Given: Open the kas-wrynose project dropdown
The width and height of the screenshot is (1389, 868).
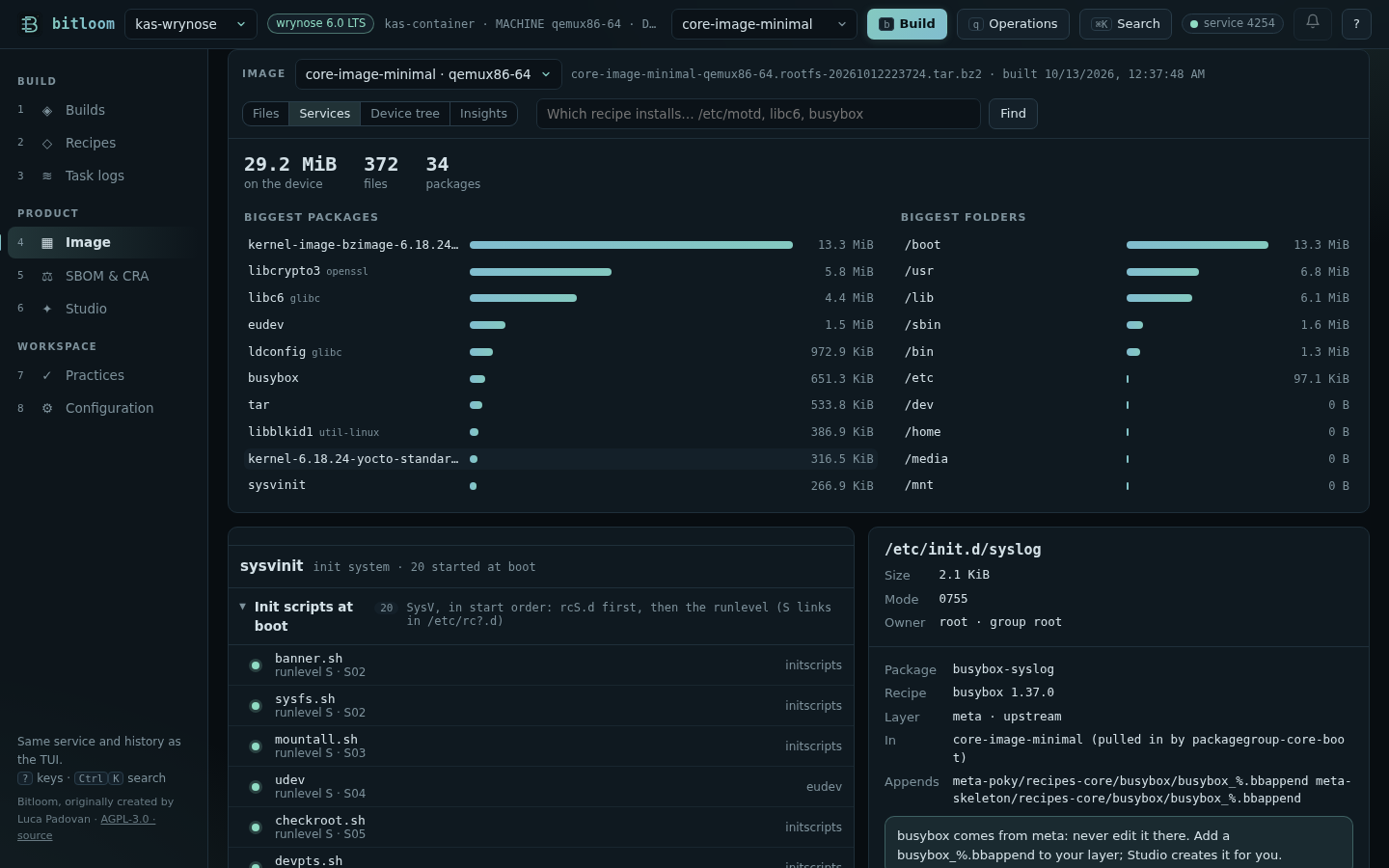Looking at the screenshot, I should (191, 24).
